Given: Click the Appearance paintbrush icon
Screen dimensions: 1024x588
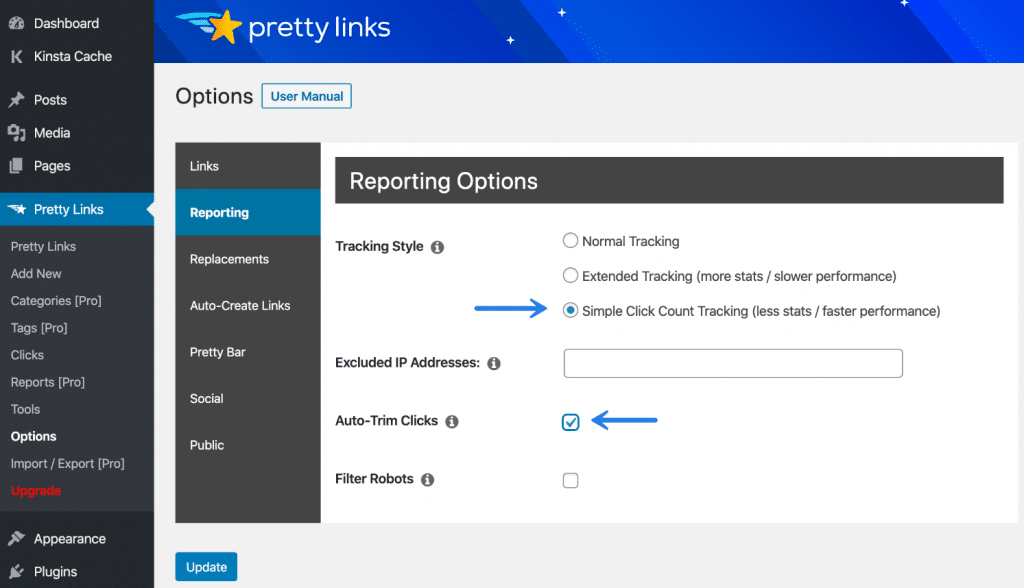Looking at the screenshot, I should pyautogui.click(x=16, y=538).
